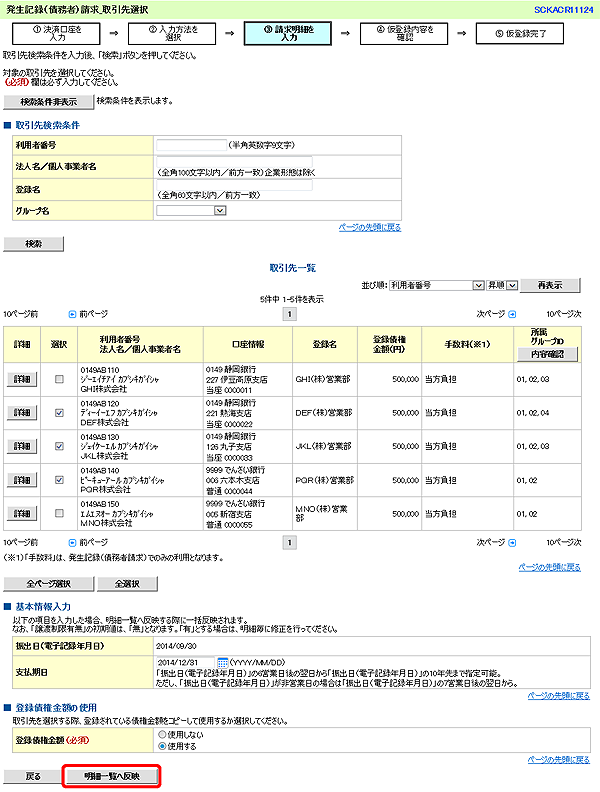Click the 登録名 cell GHI(株)営業部
This screenshot has height=792, width=600.
[x=323, y=379]
